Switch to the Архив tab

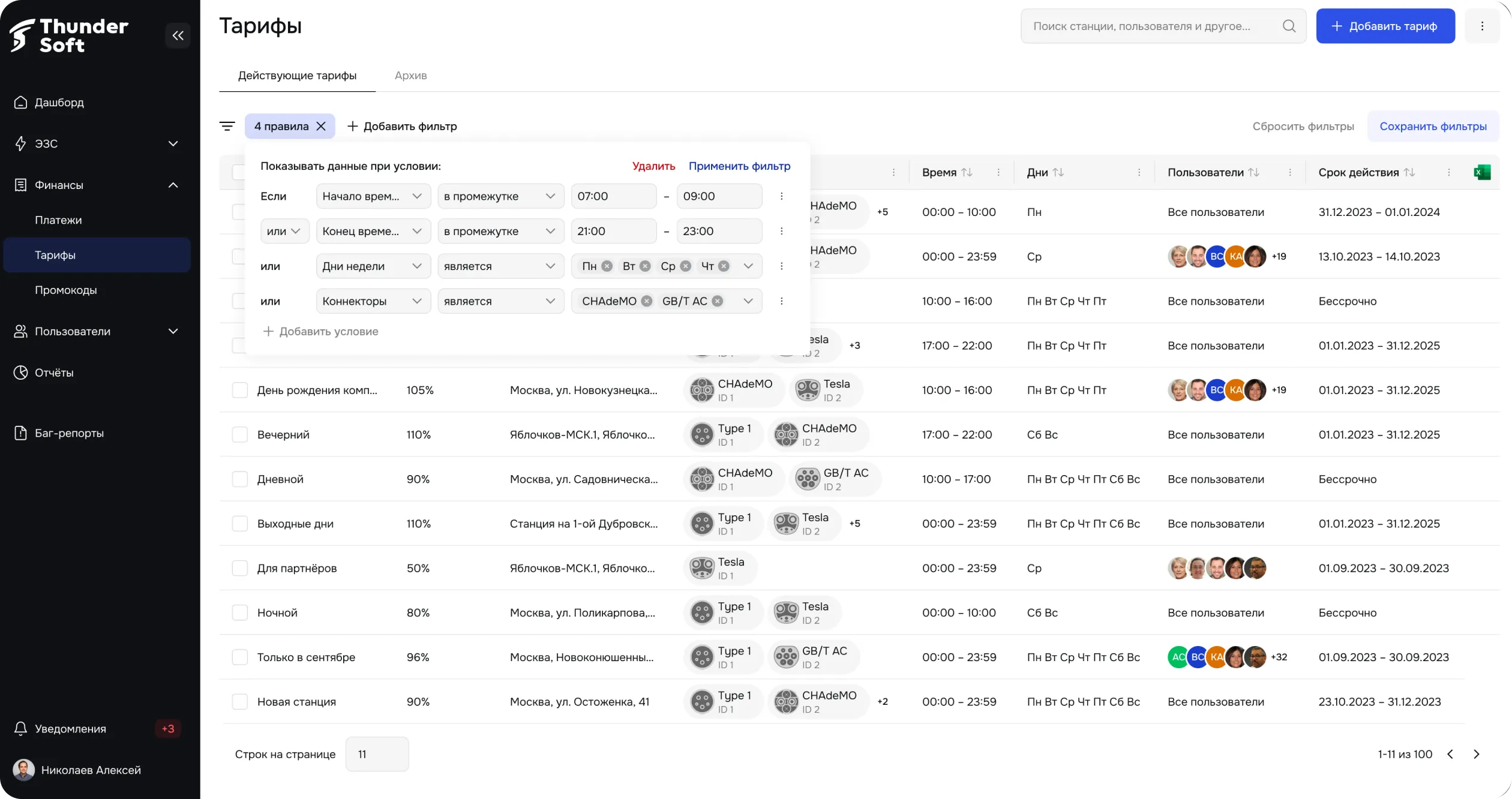(410, 76)
